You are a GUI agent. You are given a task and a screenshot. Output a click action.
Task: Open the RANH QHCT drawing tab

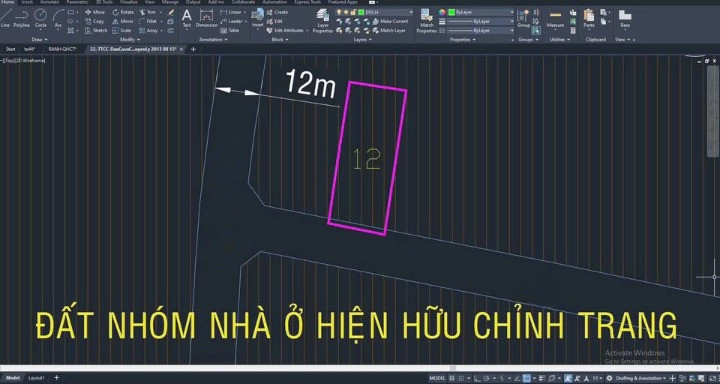click(62, 49)
